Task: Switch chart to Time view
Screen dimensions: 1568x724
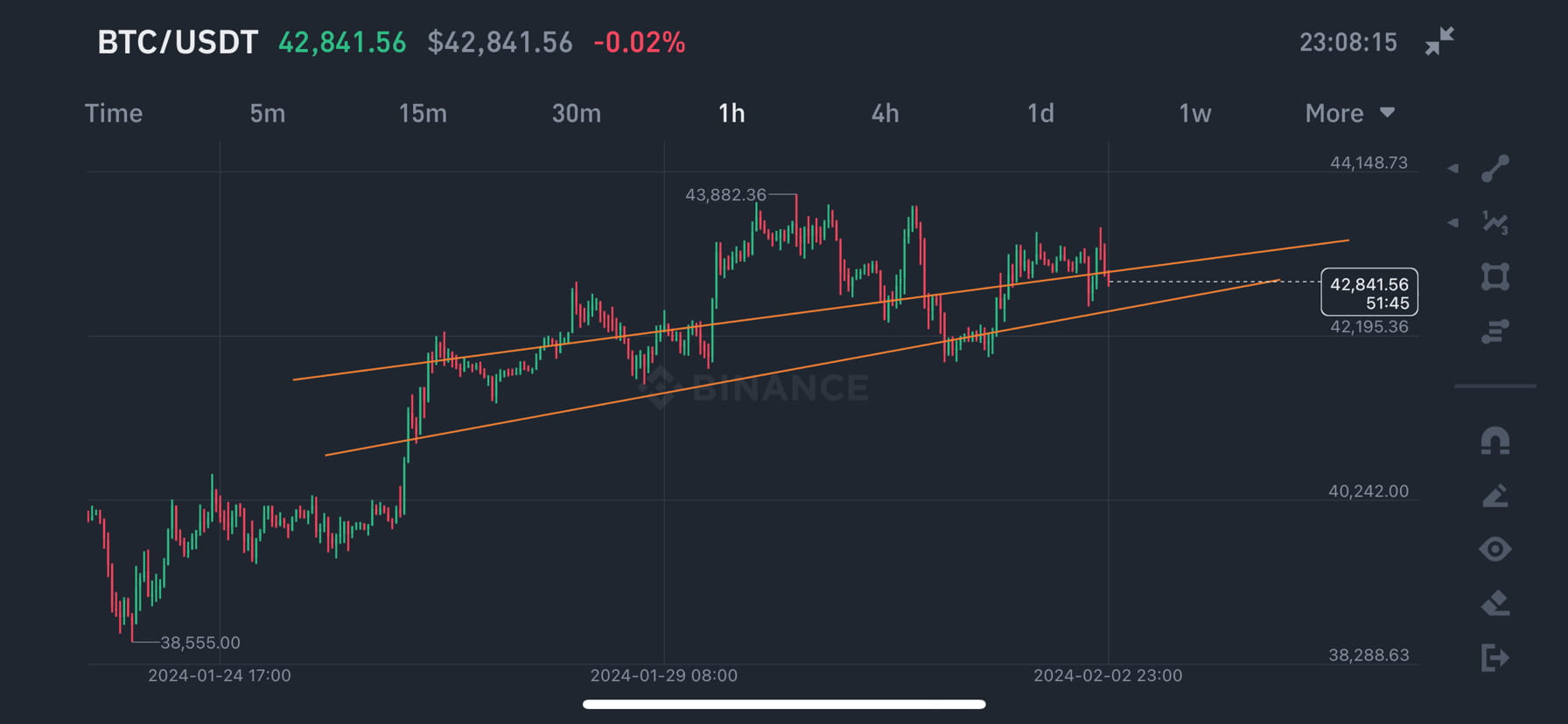Action: click(114, 113)
